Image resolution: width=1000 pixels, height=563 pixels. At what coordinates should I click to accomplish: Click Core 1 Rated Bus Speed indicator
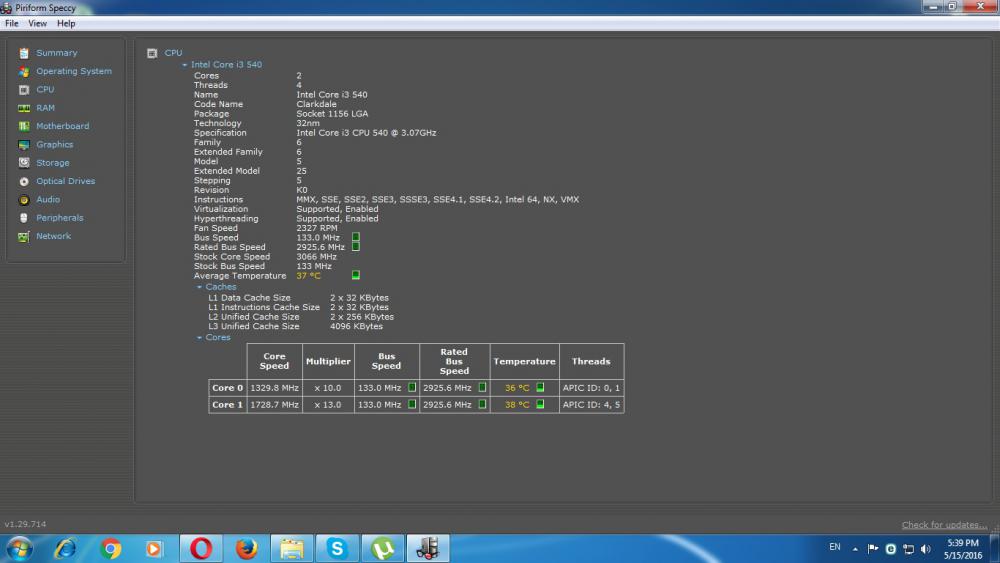coord(482,405)
